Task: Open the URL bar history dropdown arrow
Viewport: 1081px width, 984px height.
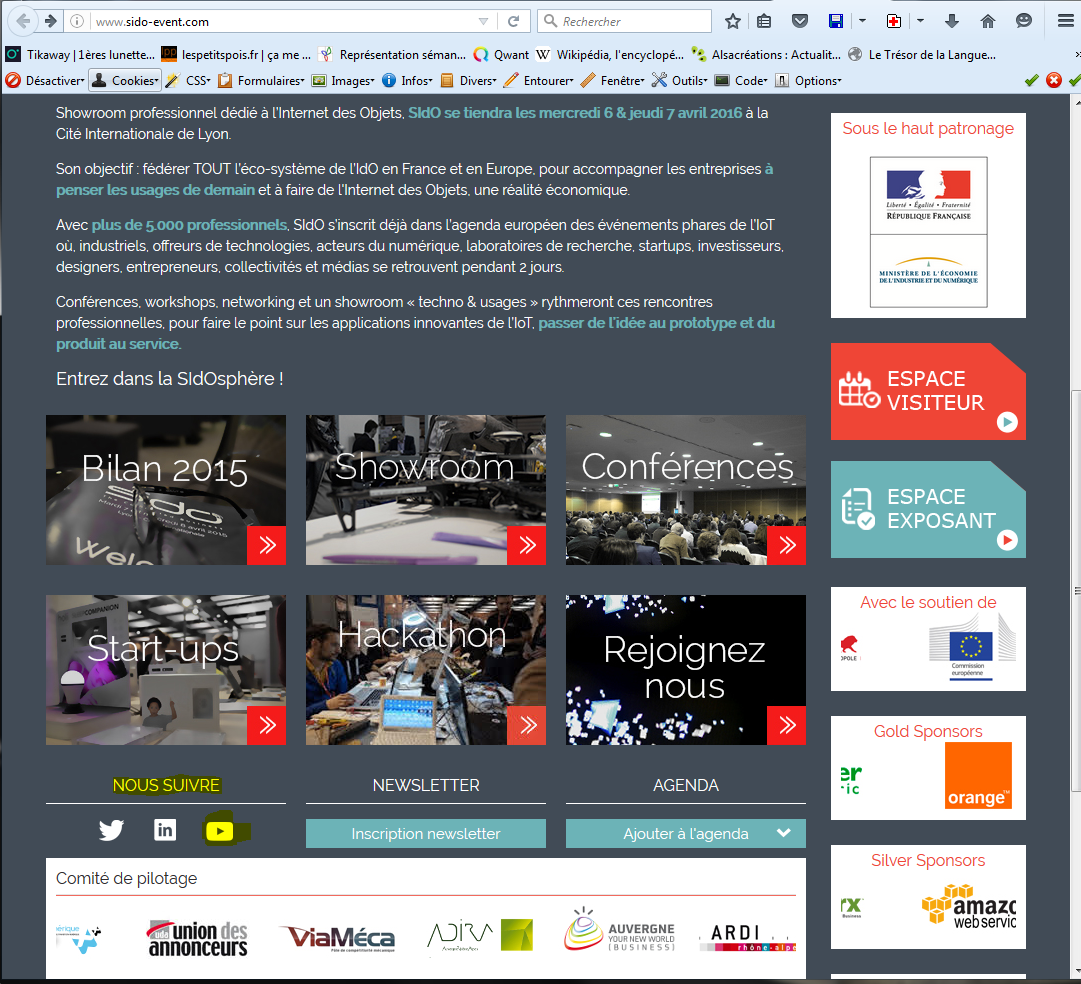Action: [x=484, y=21]
